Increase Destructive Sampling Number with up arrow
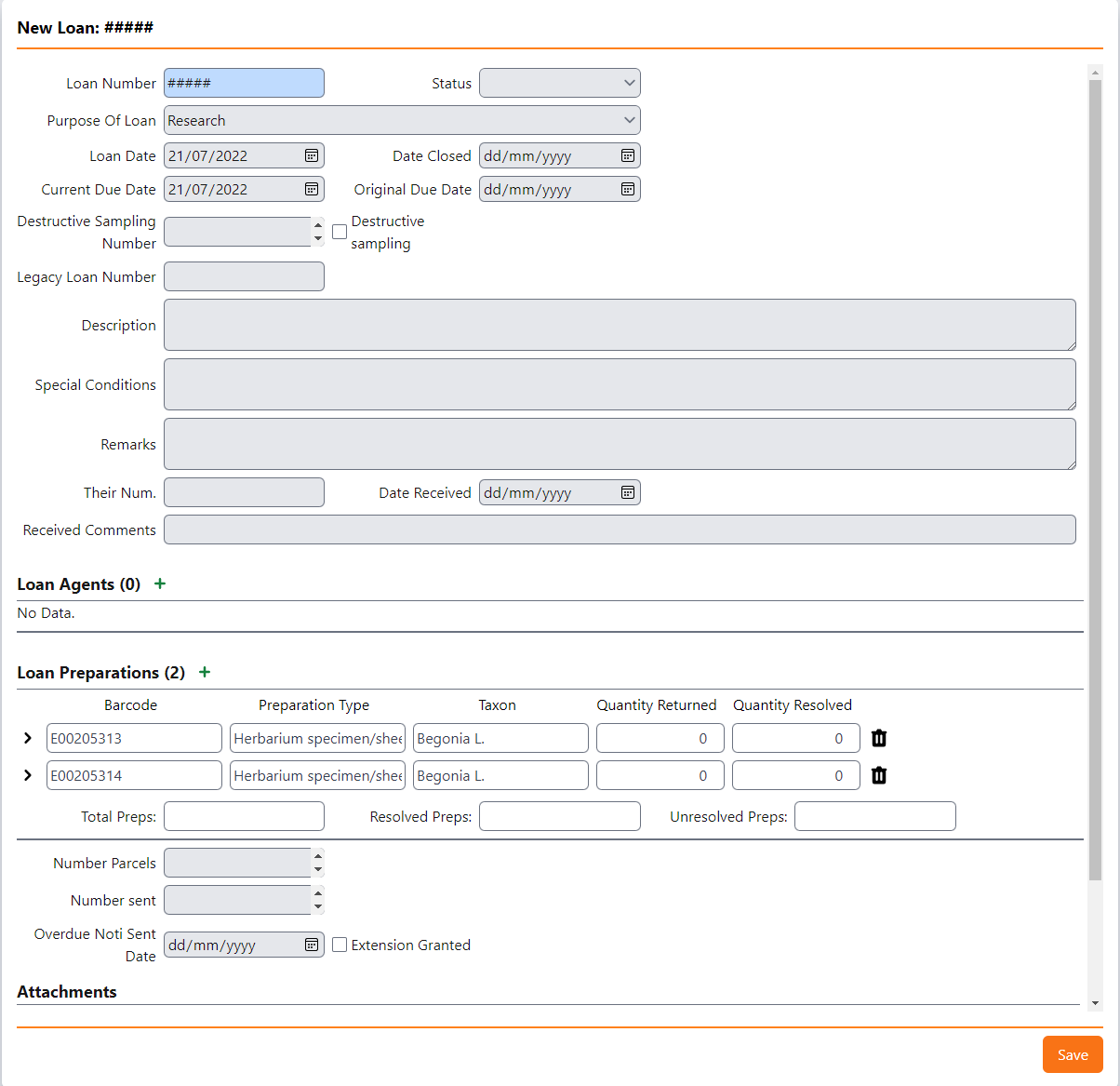Image resolution: width=1120 pixels, height=1086 pixels. pos(318,225)
